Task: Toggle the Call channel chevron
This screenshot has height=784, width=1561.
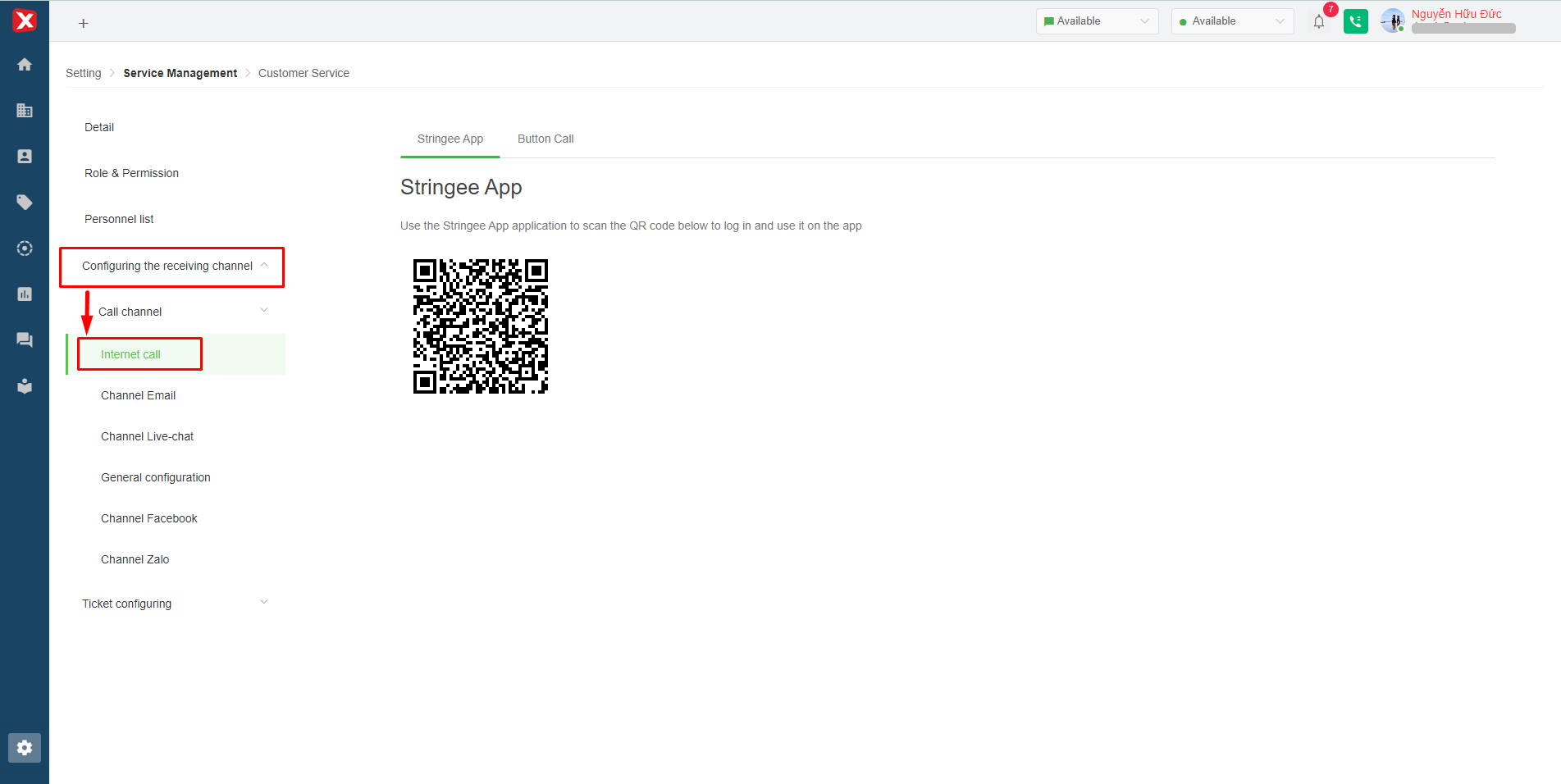Action: 264,310
